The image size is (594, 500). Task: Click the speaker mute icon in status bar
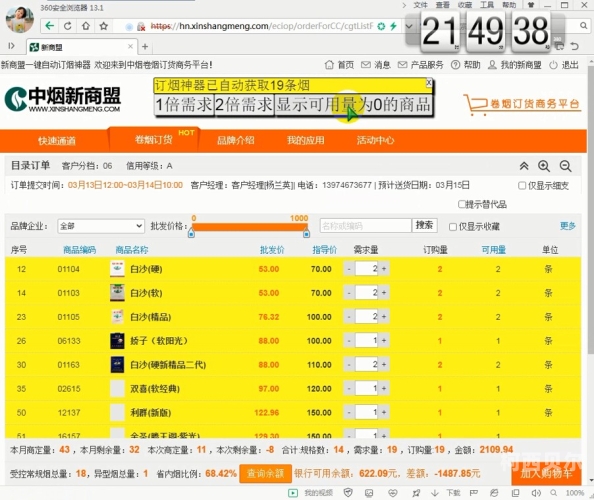(536, 493)
